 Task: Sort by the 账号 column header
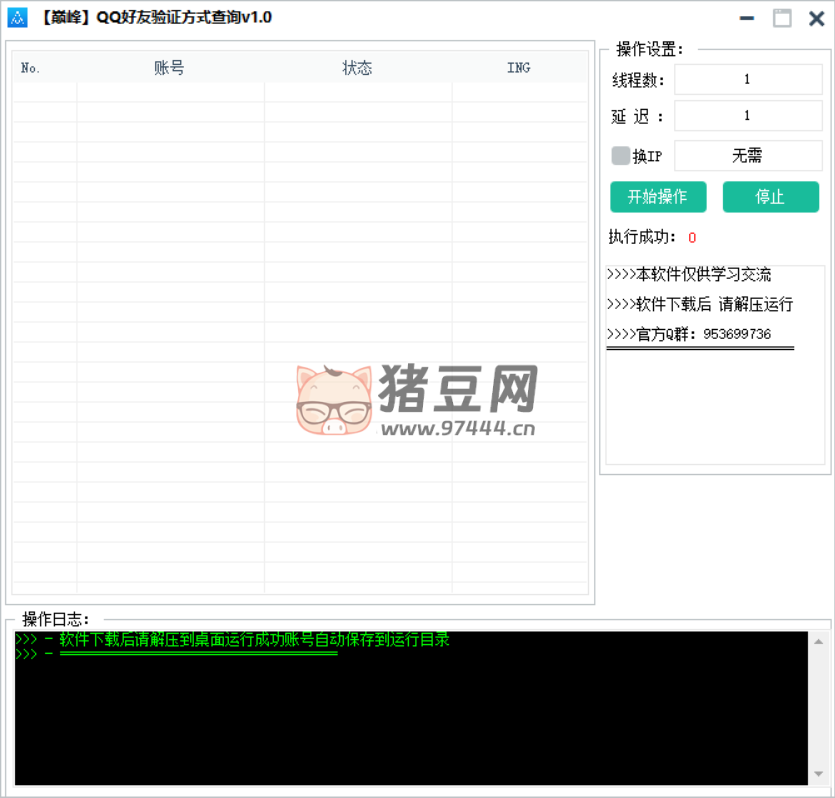170,68
